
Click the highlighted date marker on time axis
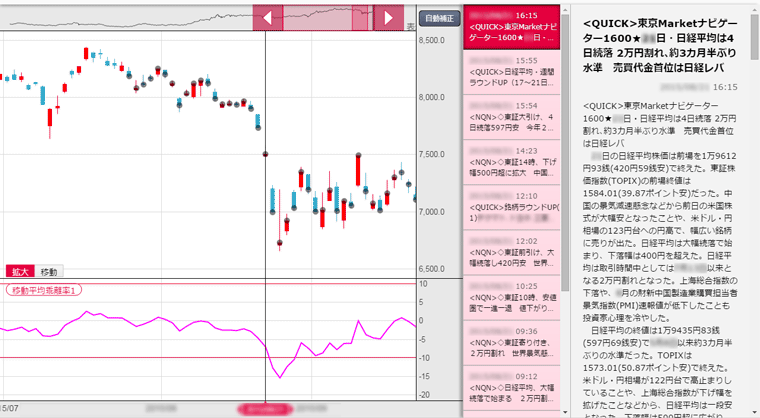264,409
